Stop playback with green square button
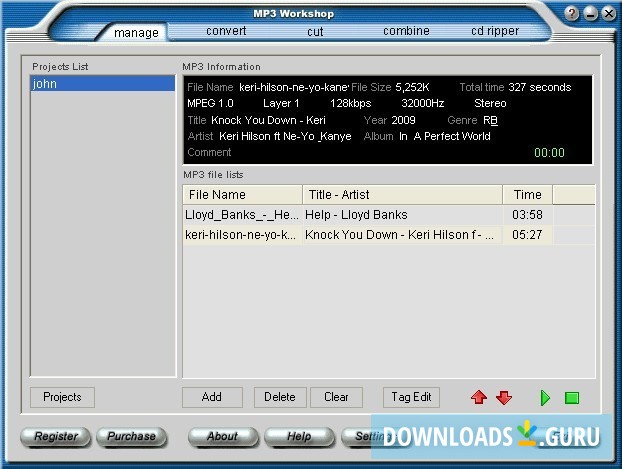This screenshot has height=469, width=622. [572, 398]
